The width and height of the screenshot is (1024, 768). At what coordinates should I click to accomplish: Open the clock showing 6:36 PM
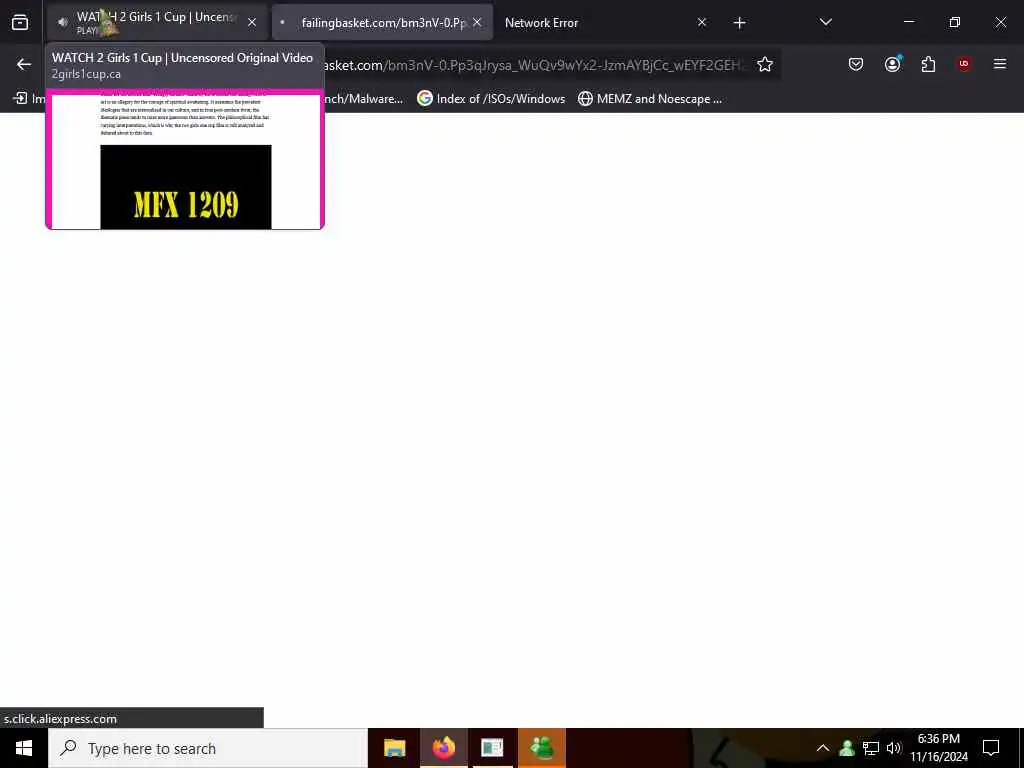pyautogui.click(x=939, y=748)
